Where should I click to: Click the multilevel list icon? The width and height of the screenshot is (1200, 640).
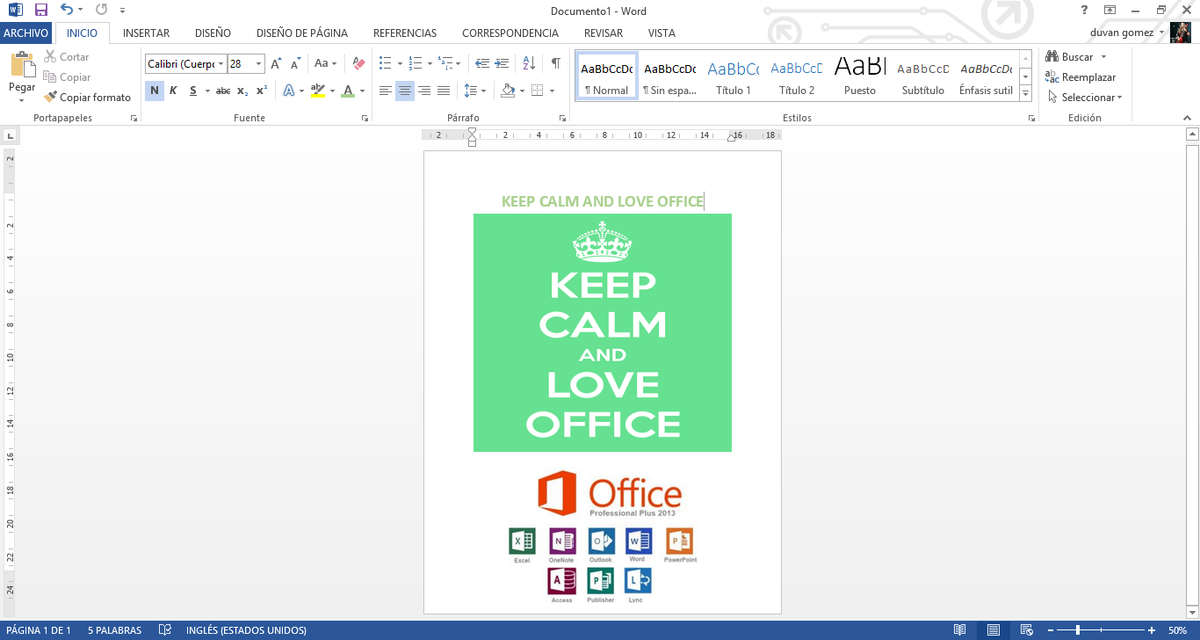(x=446, y=63)
